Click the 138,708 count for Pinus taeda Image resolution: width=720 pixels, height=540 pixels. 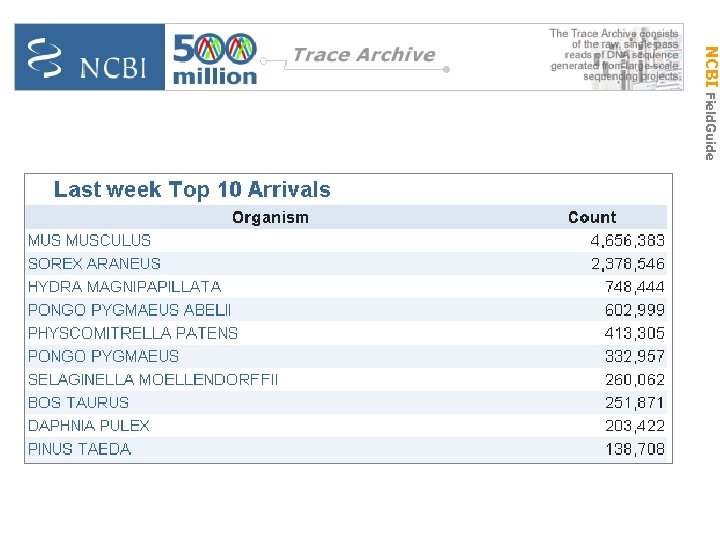click(634, 449)
